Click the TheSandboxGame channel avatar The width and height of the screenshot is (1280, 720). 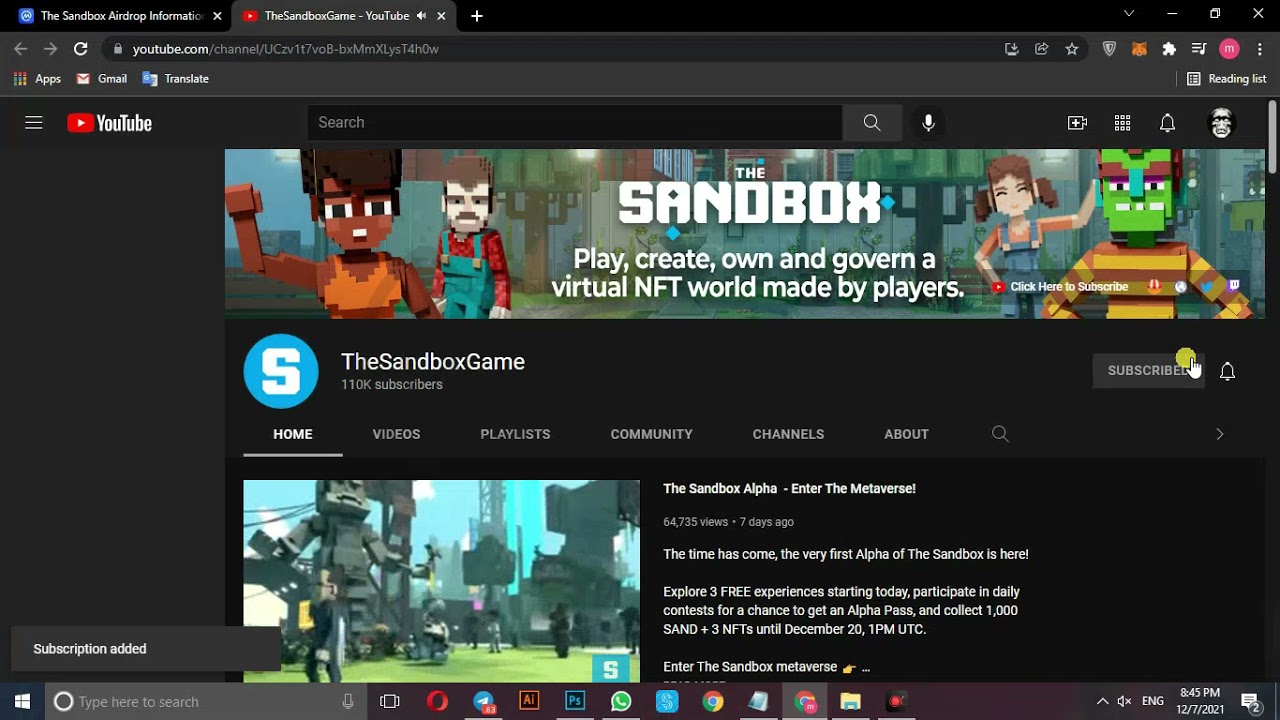click(x=281, y=371)
